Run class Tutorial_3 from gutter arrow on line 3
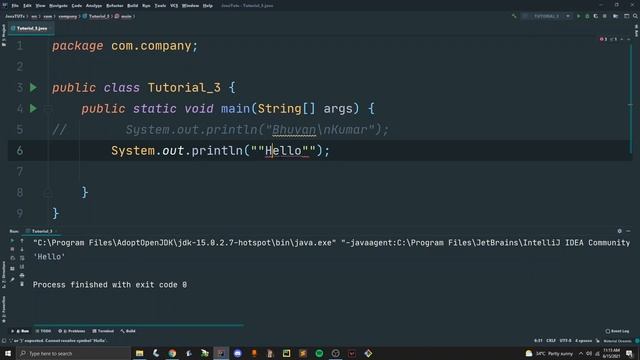Image resolution: width=640 pixels, height=360 pixels. [33, 87]
